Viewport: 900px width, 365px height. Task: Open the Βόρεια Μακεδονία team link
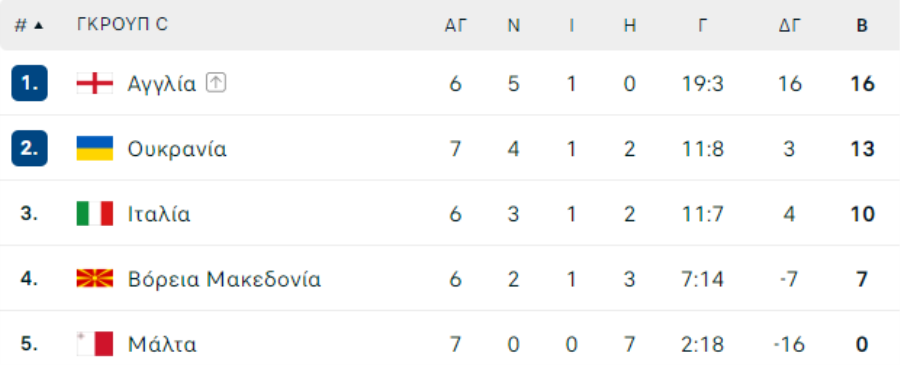point(224,279)
